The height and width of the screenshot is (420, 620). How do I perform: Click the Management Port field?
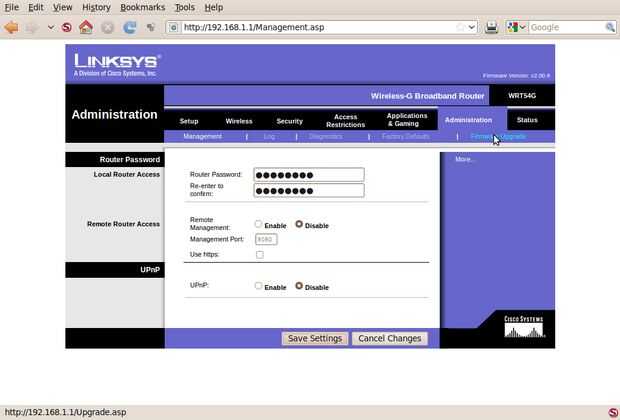[x=266, y=239]
